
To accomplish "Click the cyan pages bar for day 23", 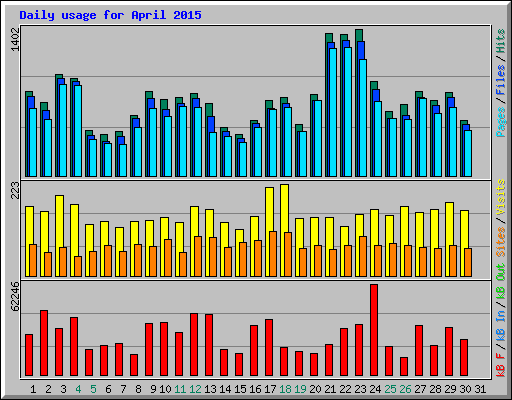I will [363, 118].
